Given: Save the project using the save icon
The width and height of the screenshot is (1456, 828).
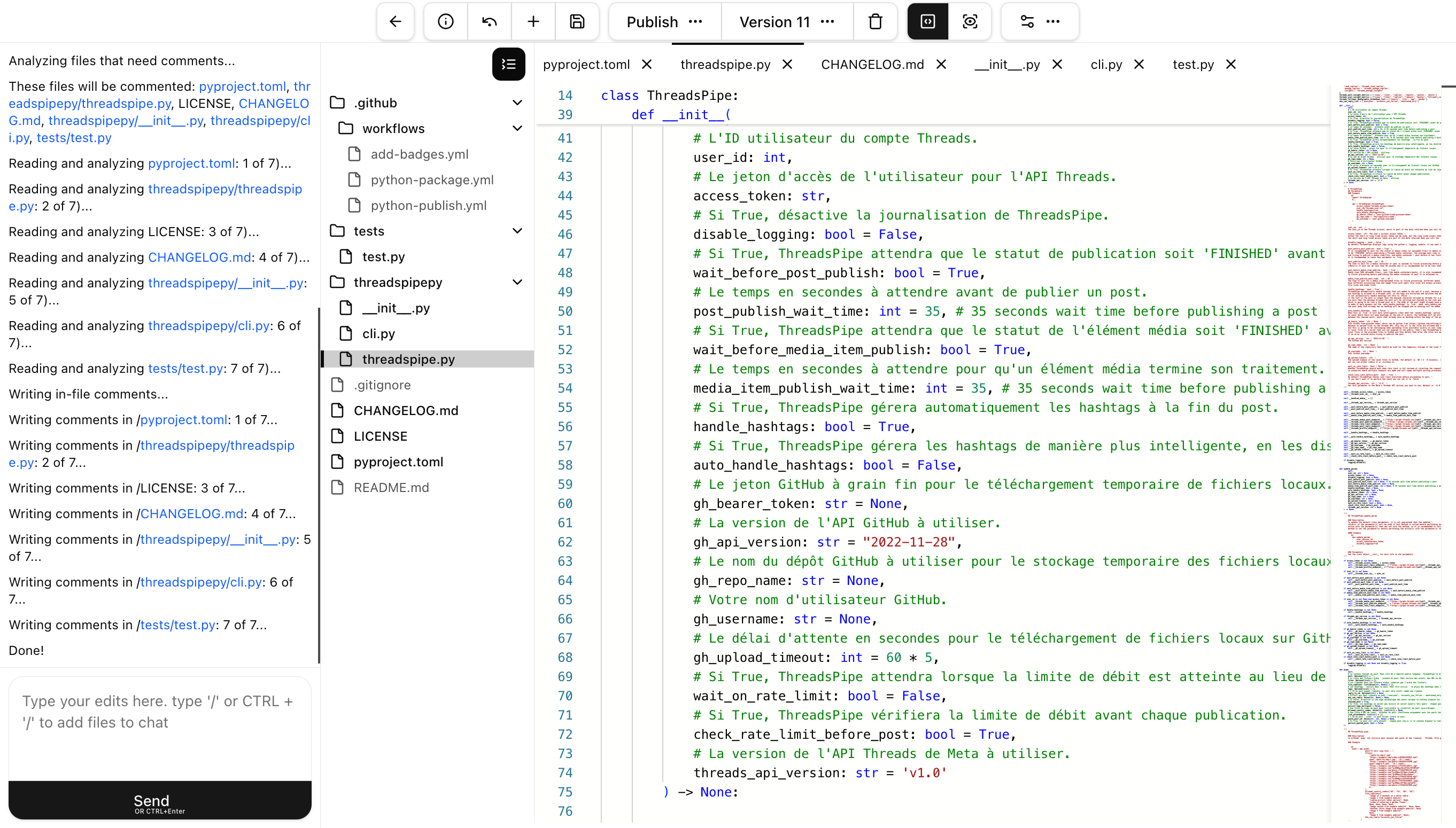Looking at the screenshot, I should pyautogui.click(x=577, y=21).
